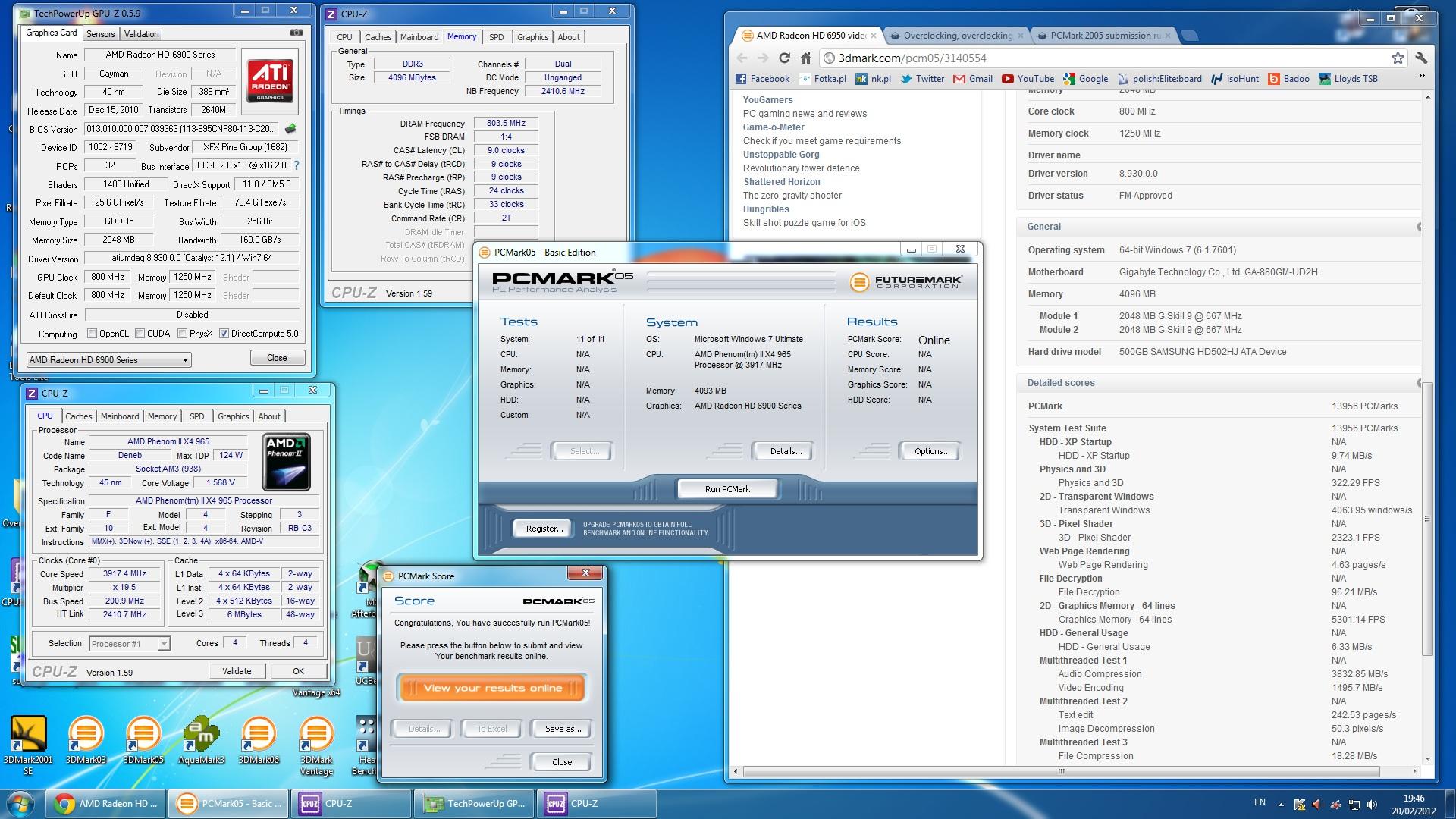
Task: Open Mainboard tab in lower CPU-Z window
Action: pos(120,416)
